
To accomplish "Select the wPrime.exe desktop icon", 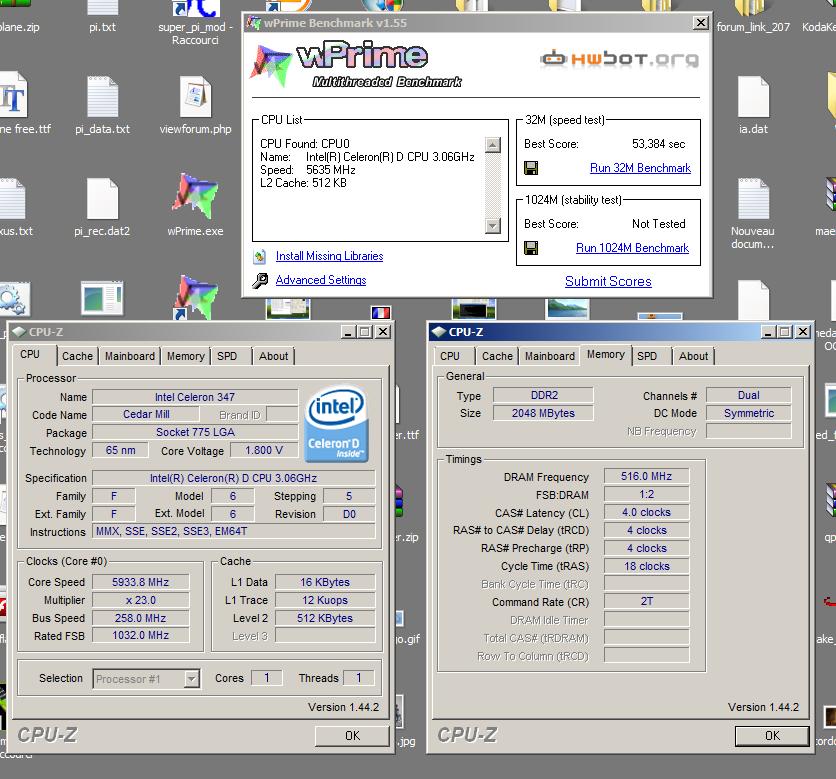I will 195,196.
